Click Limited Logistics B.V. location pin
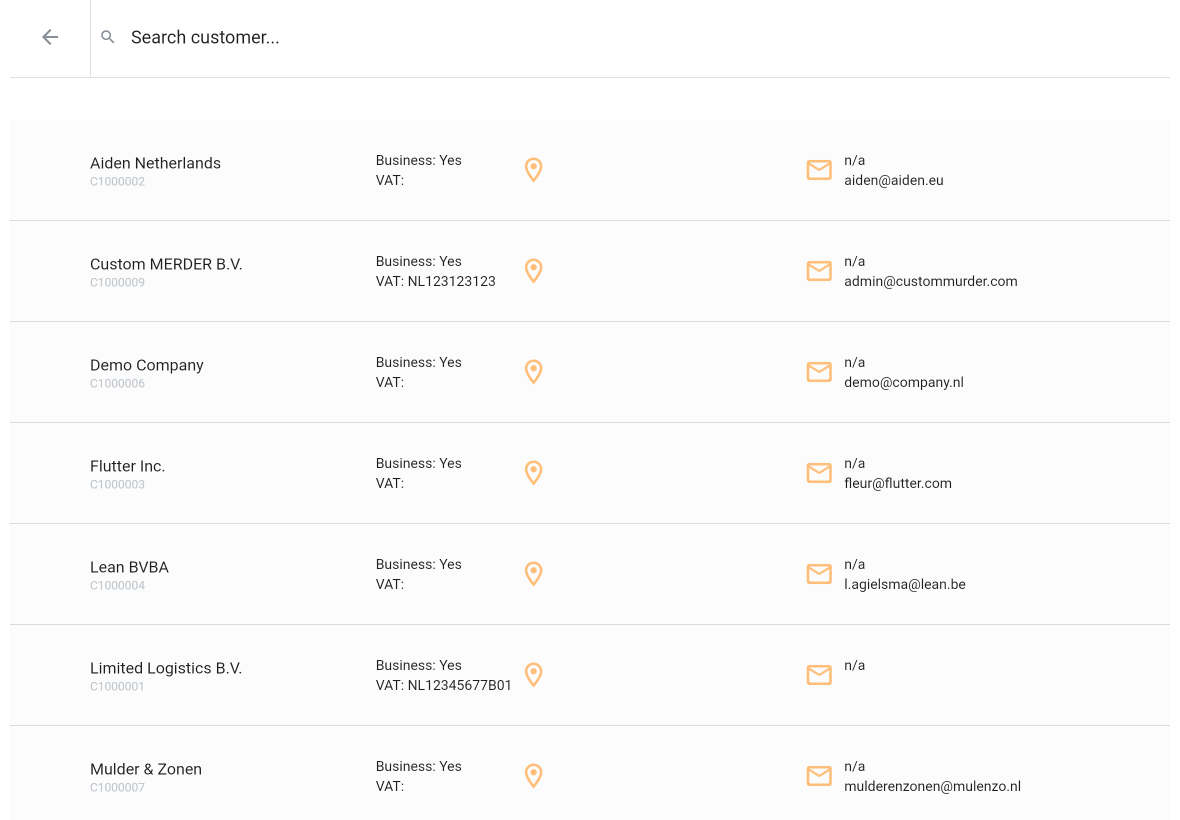The width and height of the screenshot is (1180, 820). pyautogui.click(x=534, y=675)
